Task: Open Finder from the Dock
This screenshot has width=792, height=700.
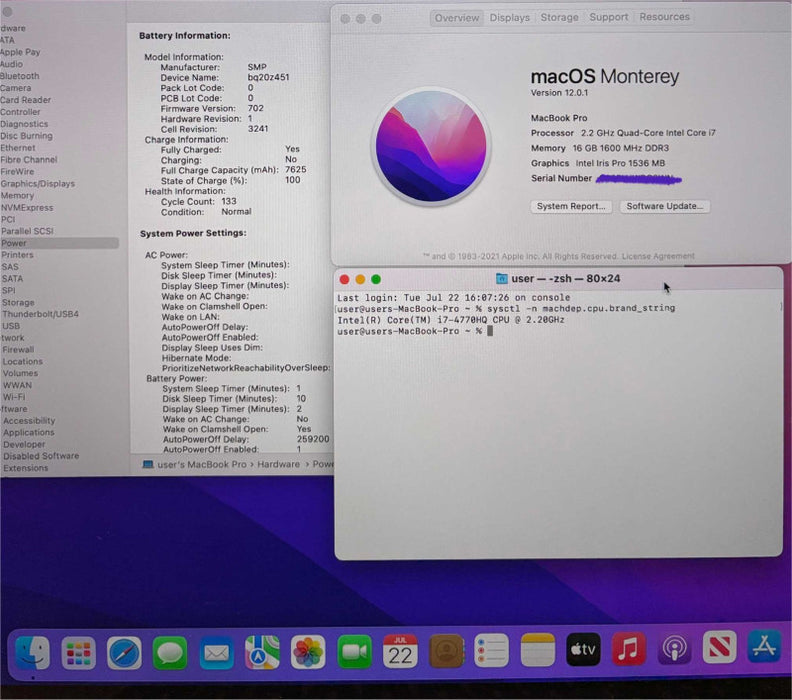Action: tap(33, 653)
